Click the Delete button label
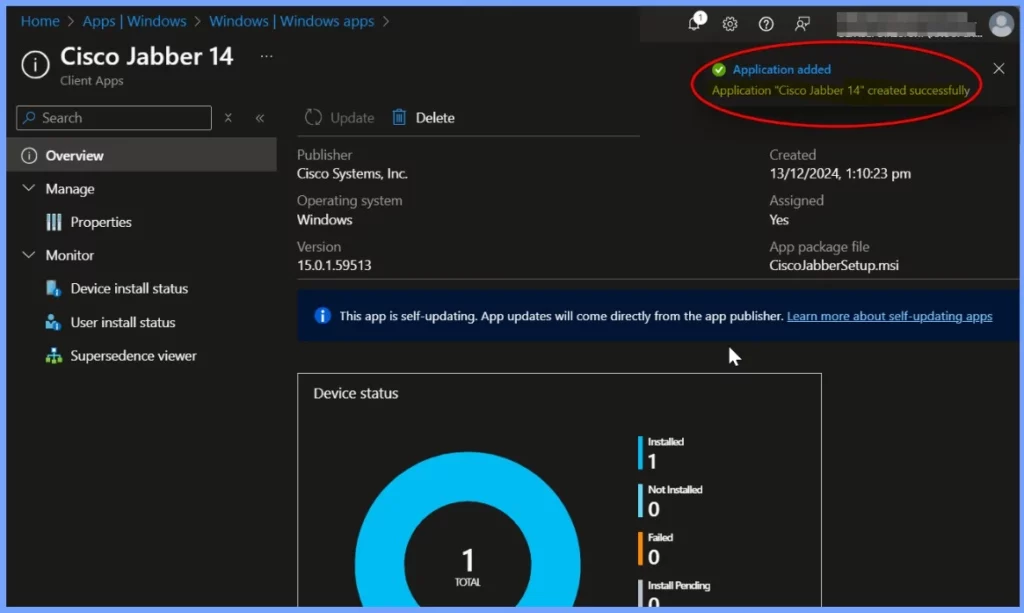Image resolution: width=1024 pixels, height=613 pixels. pyautogui.click(x=435, y=118)
